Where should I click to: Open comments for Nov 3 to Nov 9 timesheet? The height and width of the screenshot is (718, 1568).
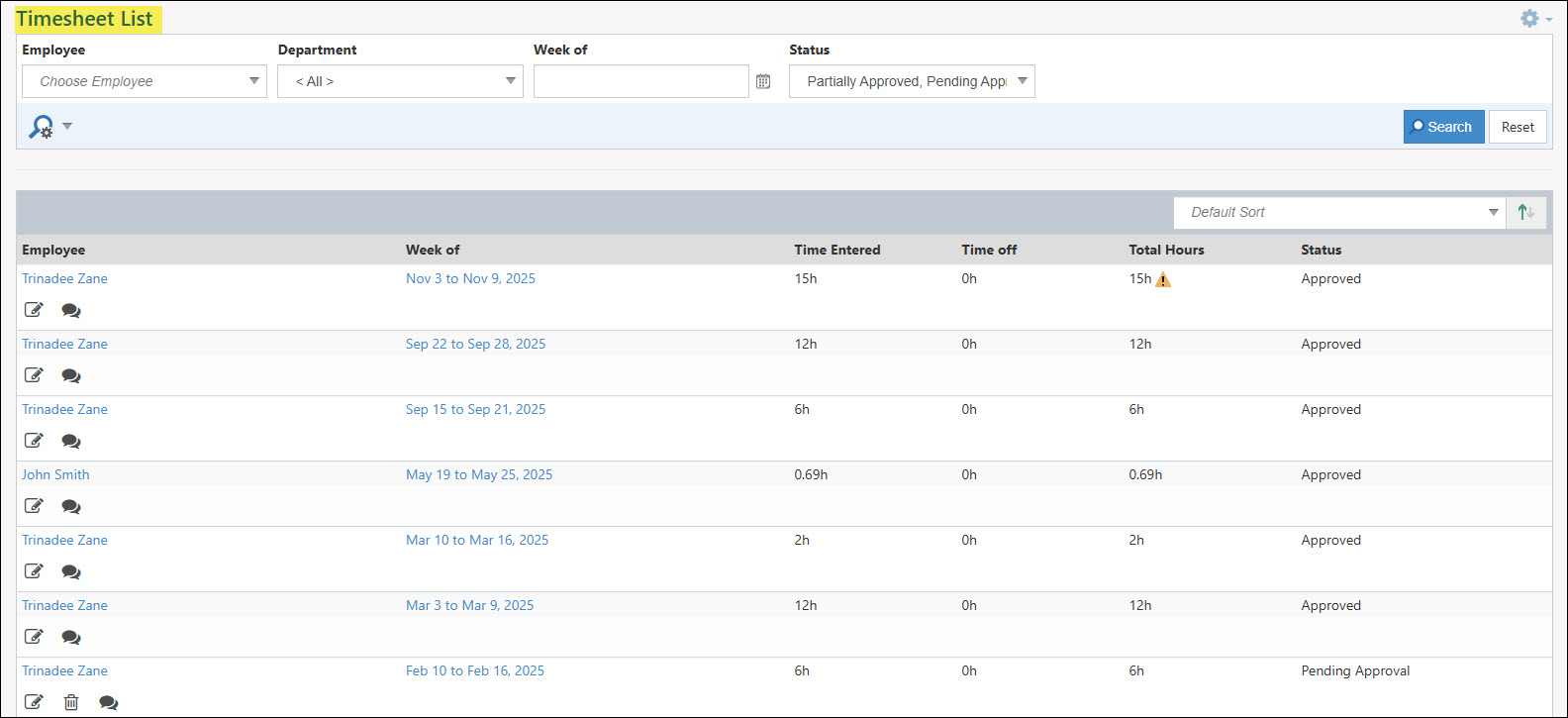coord(71,310)
